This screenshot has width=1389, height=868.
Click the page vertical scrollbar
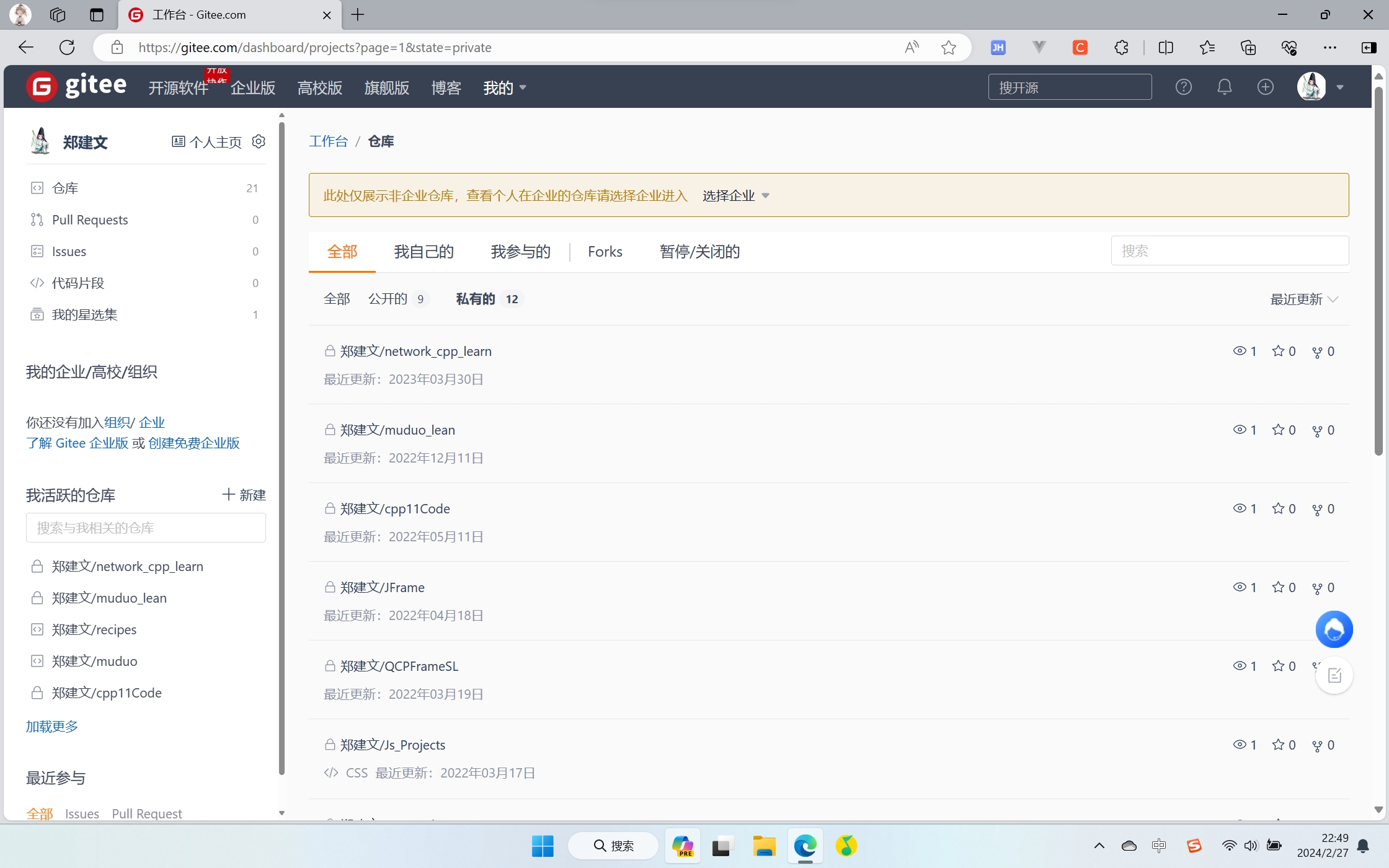[x=1378, y=270]
